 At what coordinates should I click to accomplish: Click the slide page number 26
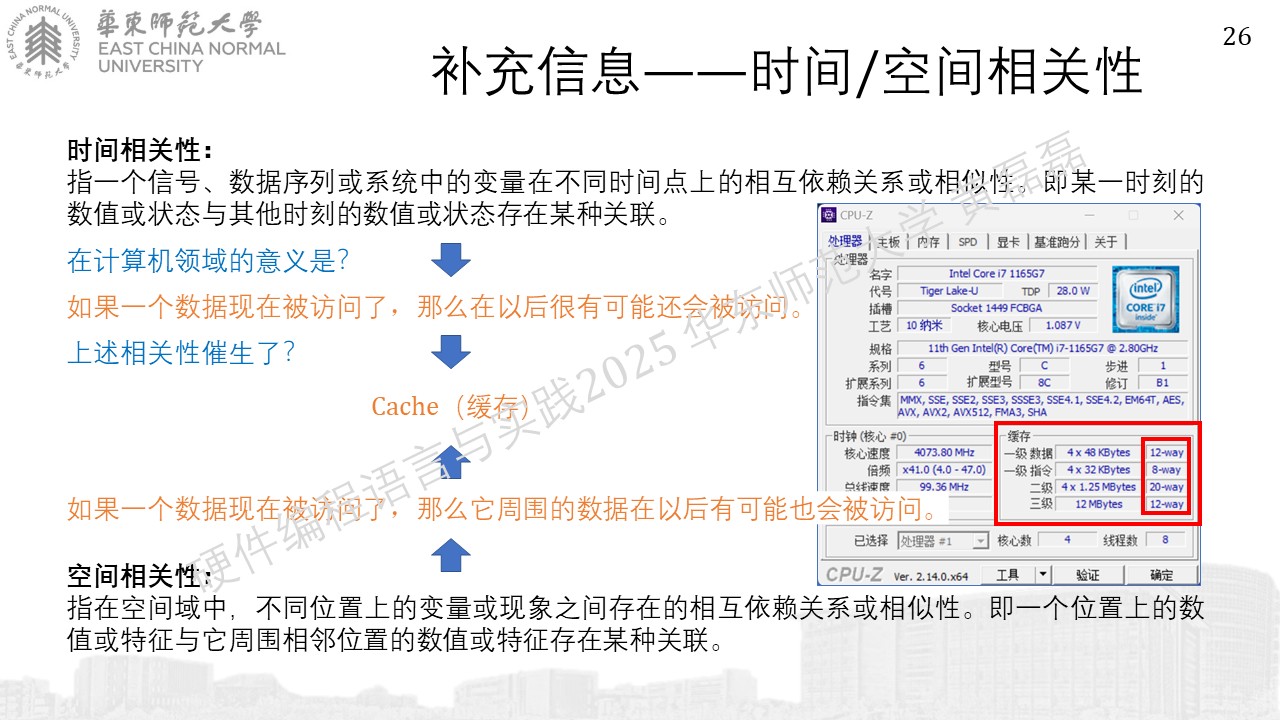click(1237, 36)
